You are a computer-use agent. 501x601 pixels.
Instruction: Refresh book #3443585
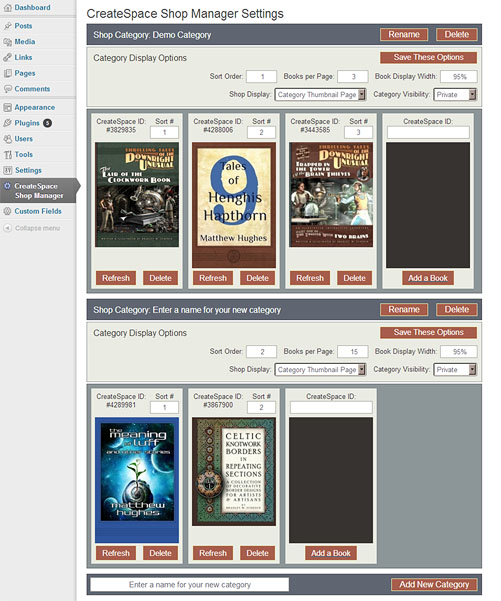pos(310,278)
